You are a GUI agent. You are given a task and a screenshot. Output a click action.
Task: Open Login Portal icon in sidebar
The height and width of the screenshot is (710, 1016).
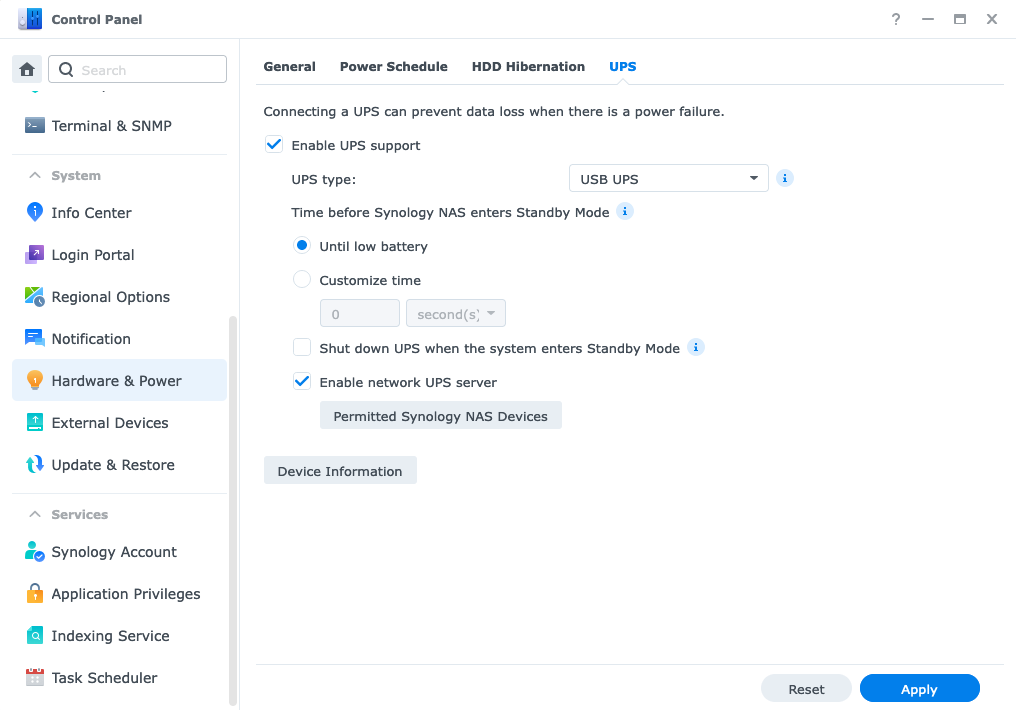[x=35, y=255]
